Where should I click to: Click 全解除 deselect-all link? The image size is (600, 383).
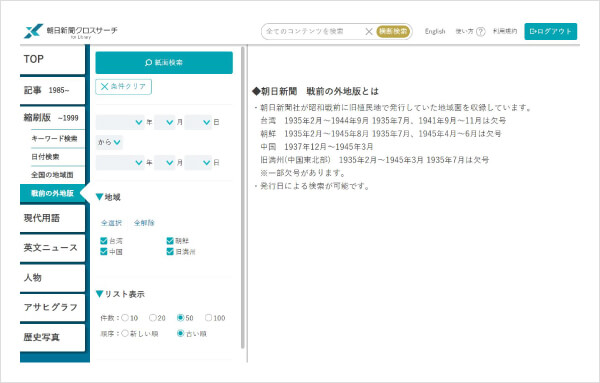tap(144, 223)
